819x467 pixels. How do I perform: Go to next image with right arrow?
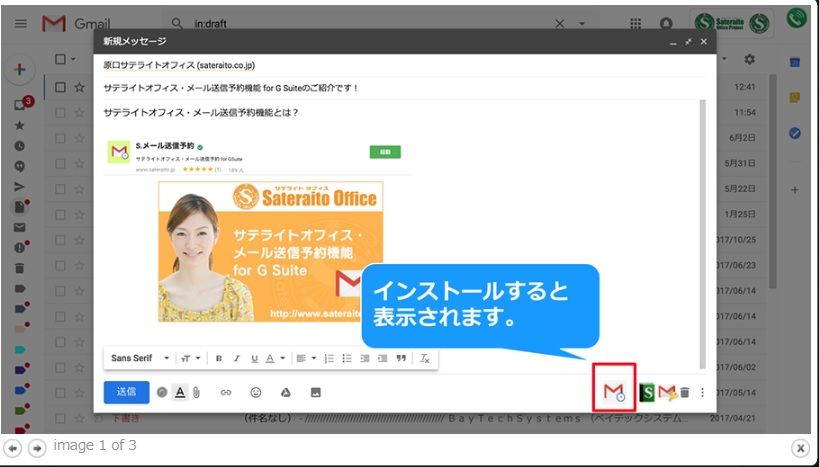[37, 448]
